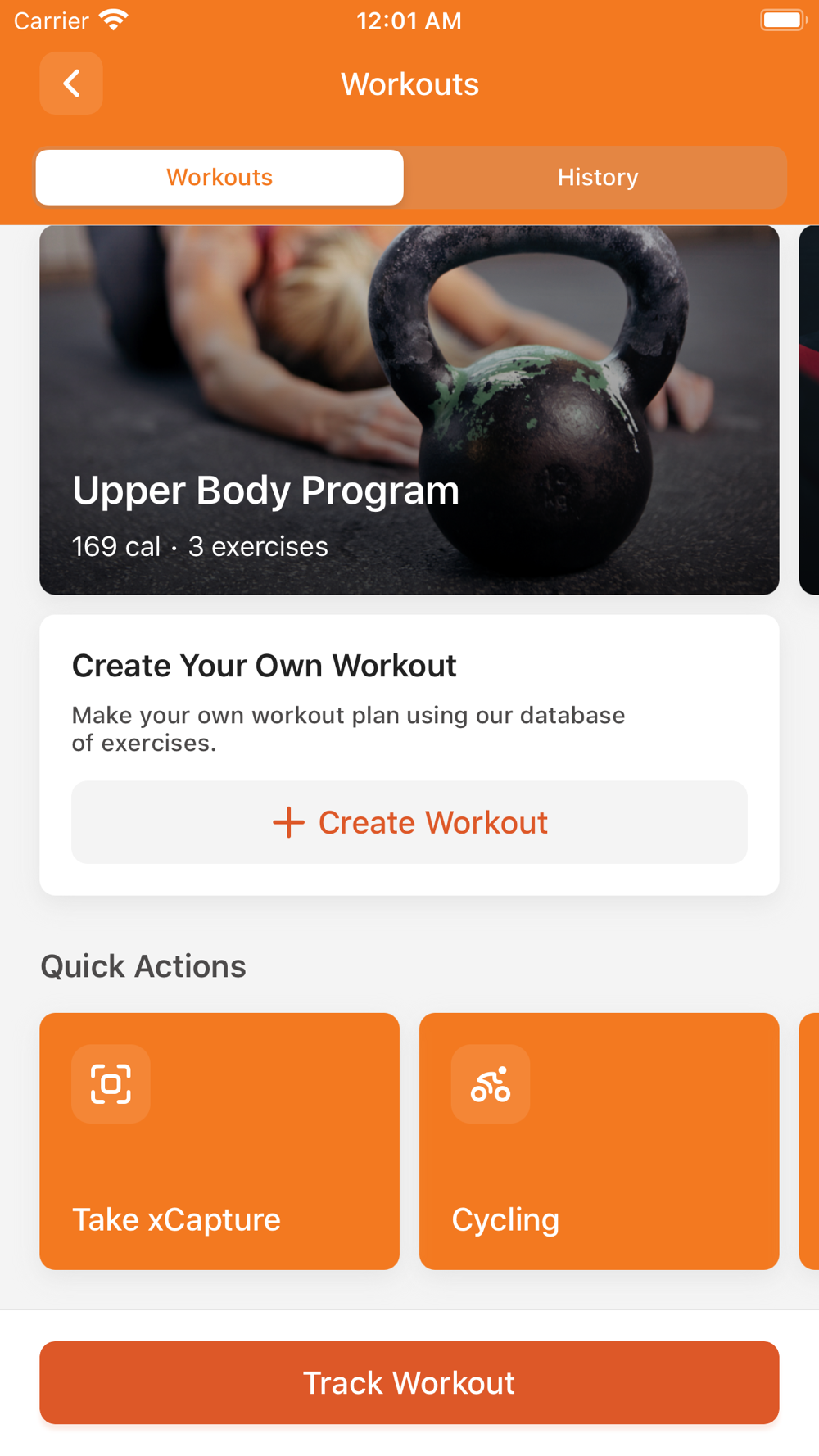Check the Wi-Fi status icon

coord(114,20)
